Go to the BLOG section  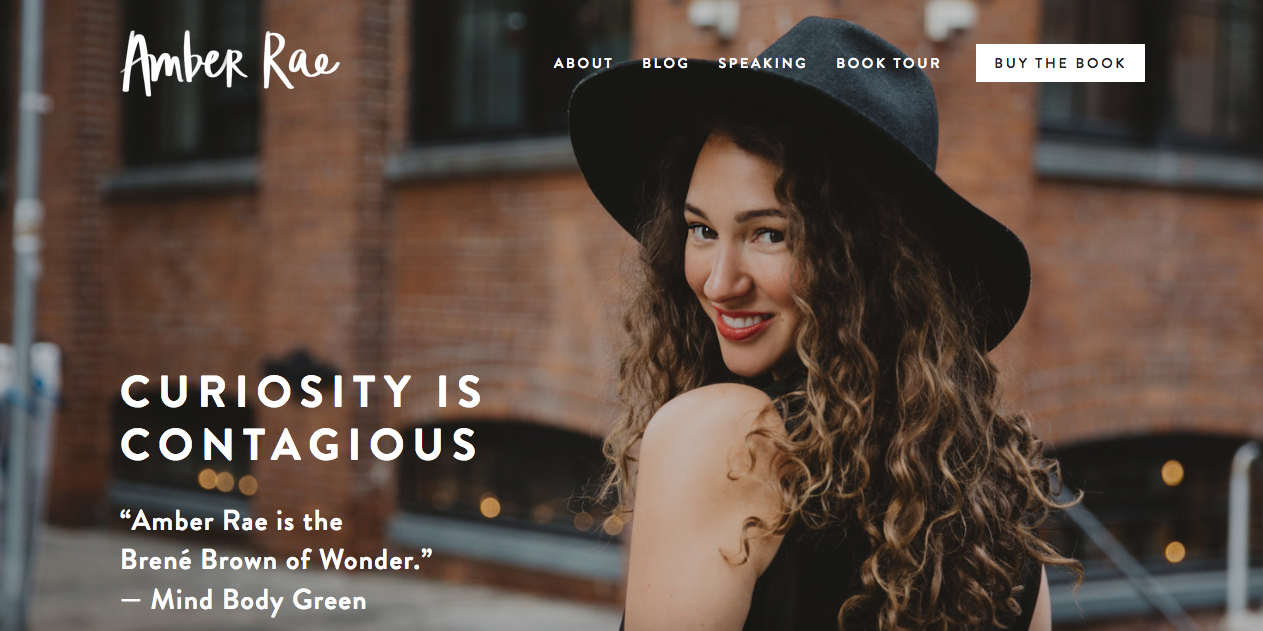(x=665, y=63)
